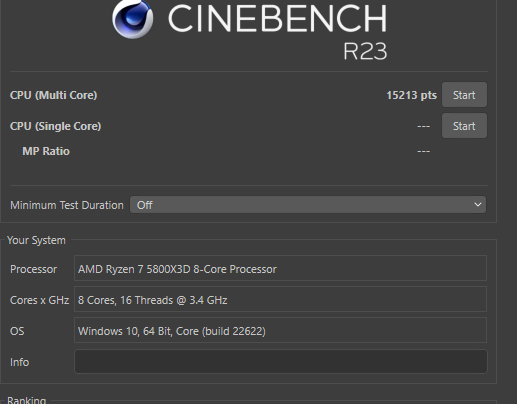Click the MP Ratio label
517x404 pixels.
pyautogui.click(x=46, y=151)
